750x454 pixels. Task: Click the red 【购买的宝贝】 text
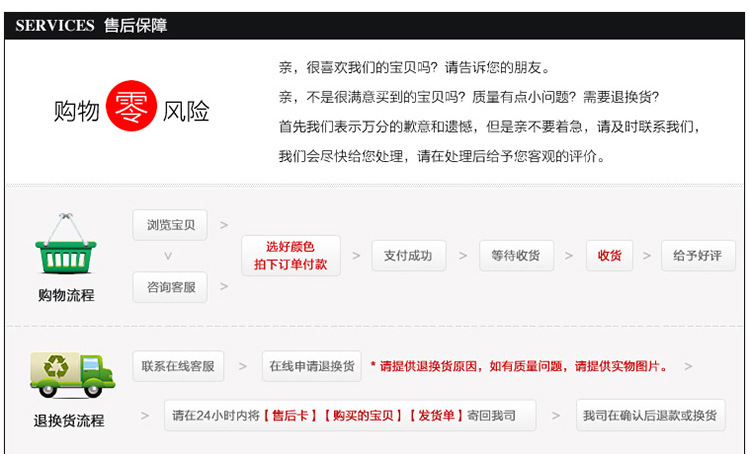pyautogui.click(x=363, y=415)
